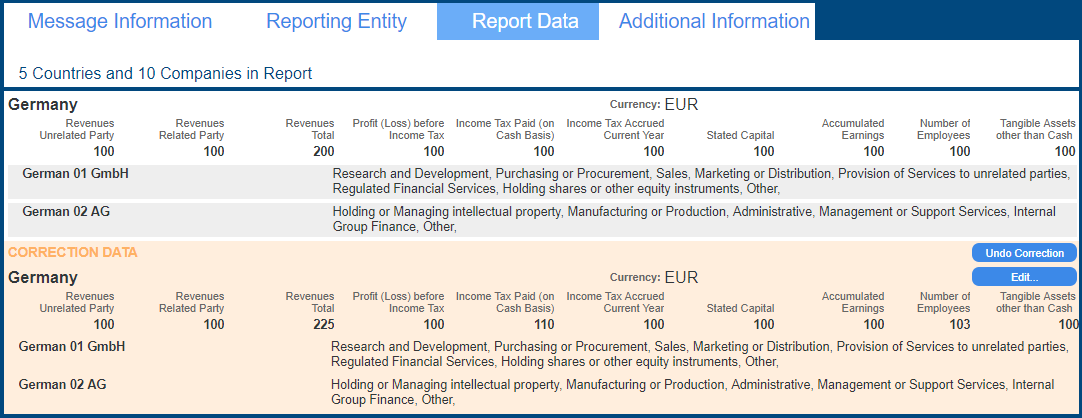Click the CORRECTION DATA heading
The width and height of the screenshot is (1082, 418).
[72, 252]
